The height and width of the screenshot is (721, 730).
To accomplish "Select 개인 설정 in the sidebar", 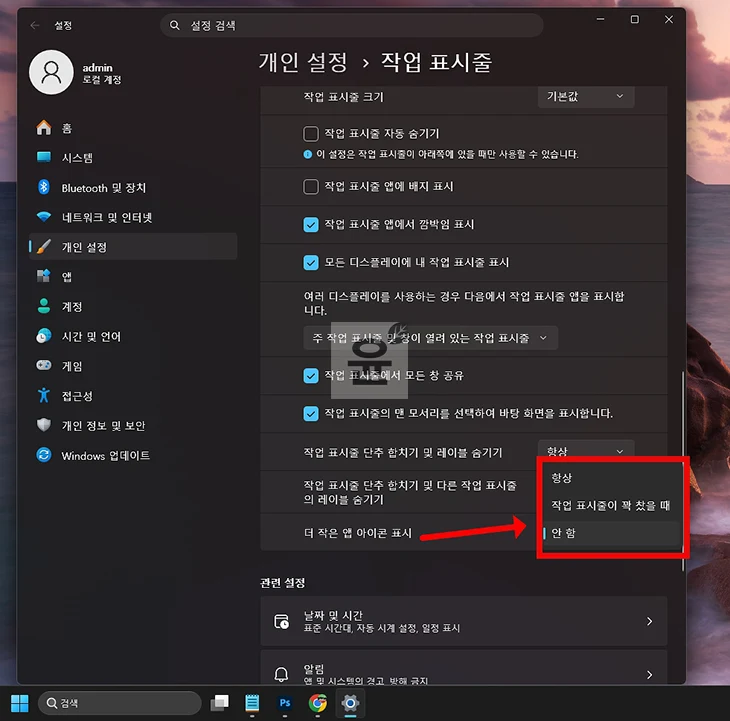I will click(x=133, y=247).
